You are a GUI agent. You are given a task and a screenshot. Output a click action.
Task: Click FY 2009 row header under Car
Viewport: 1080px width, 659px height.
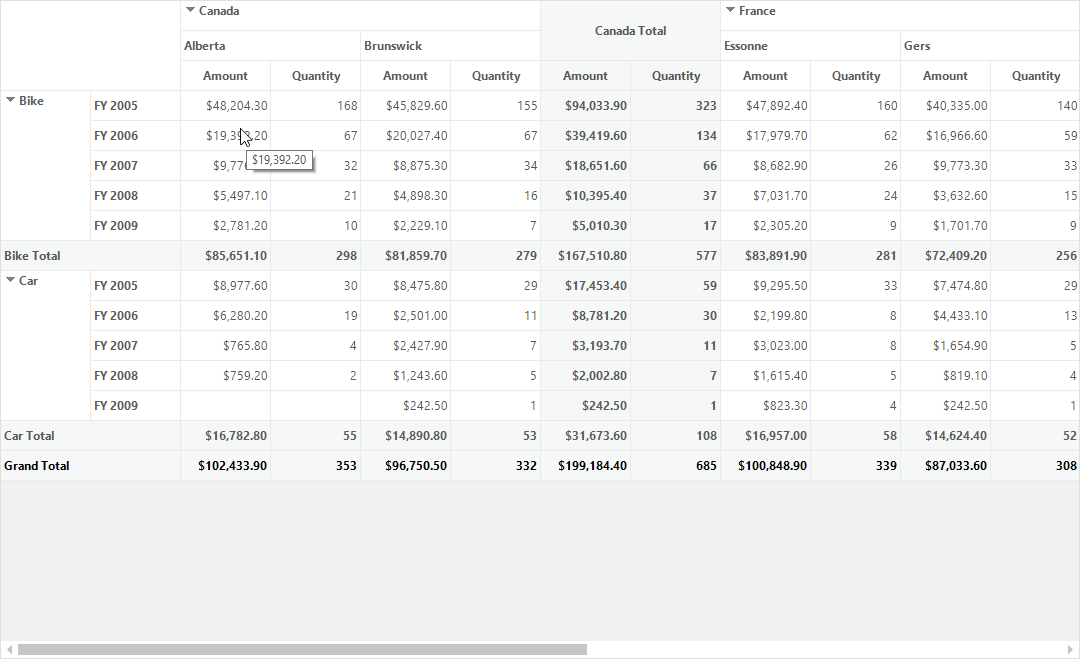tap(135, 406)
